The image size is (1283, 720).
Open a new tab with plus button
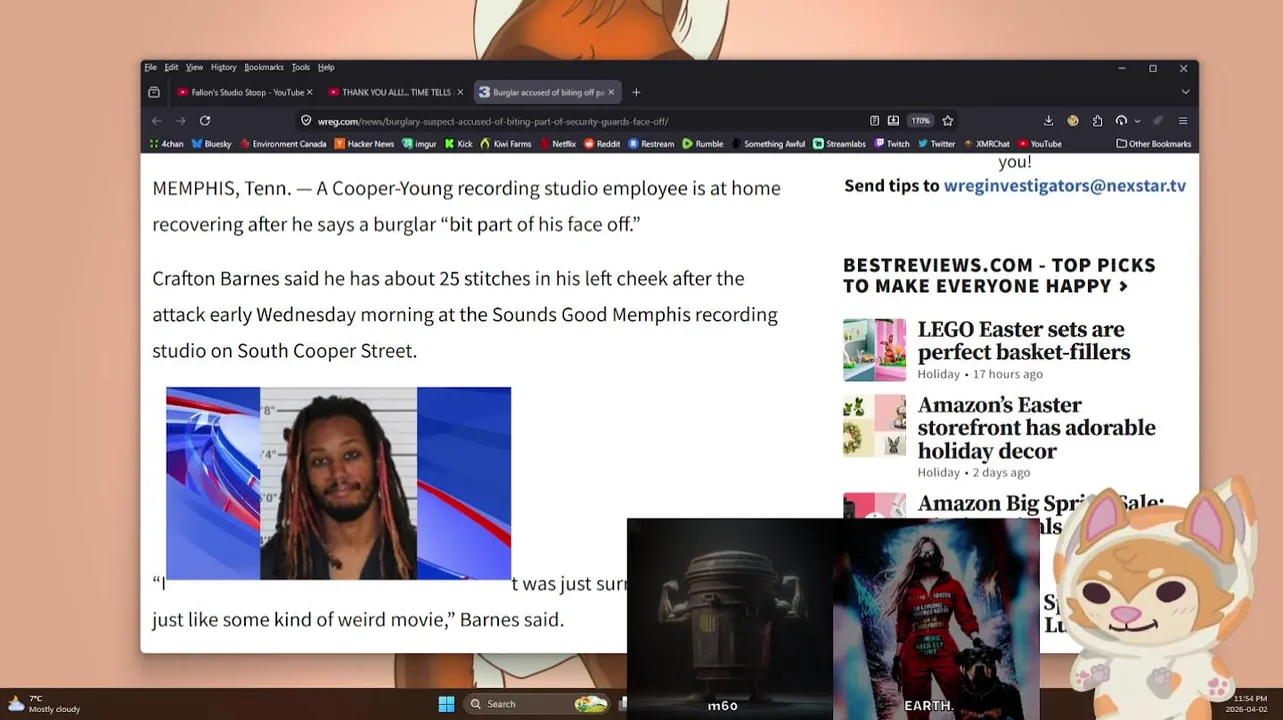click(636, 92)
